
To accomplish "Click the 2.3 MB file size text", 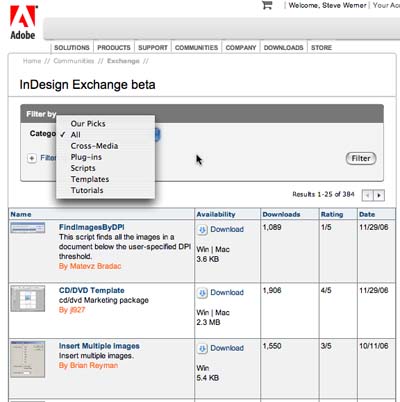I will point(208,322).
